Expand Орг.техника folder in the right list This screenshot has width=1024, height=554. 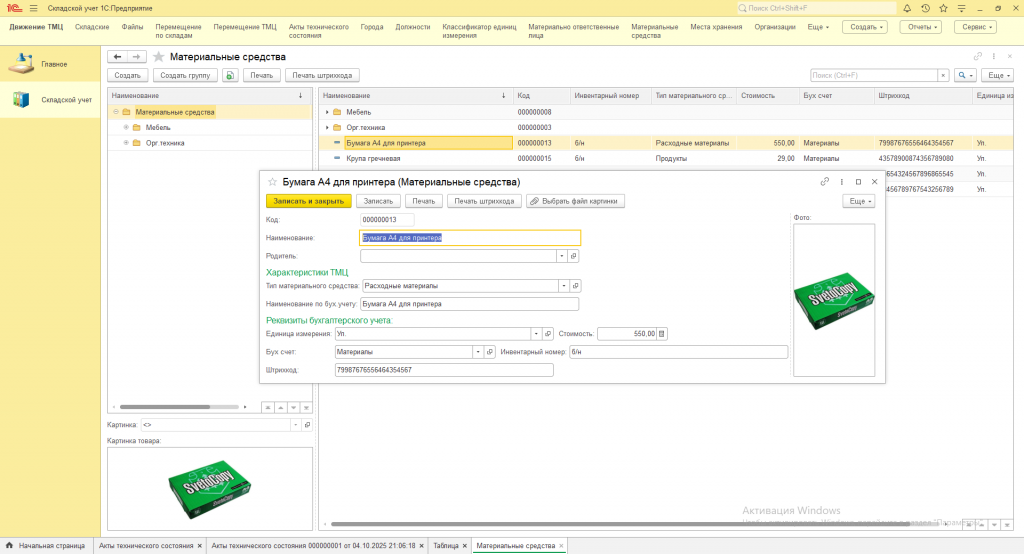click(327, 128)
